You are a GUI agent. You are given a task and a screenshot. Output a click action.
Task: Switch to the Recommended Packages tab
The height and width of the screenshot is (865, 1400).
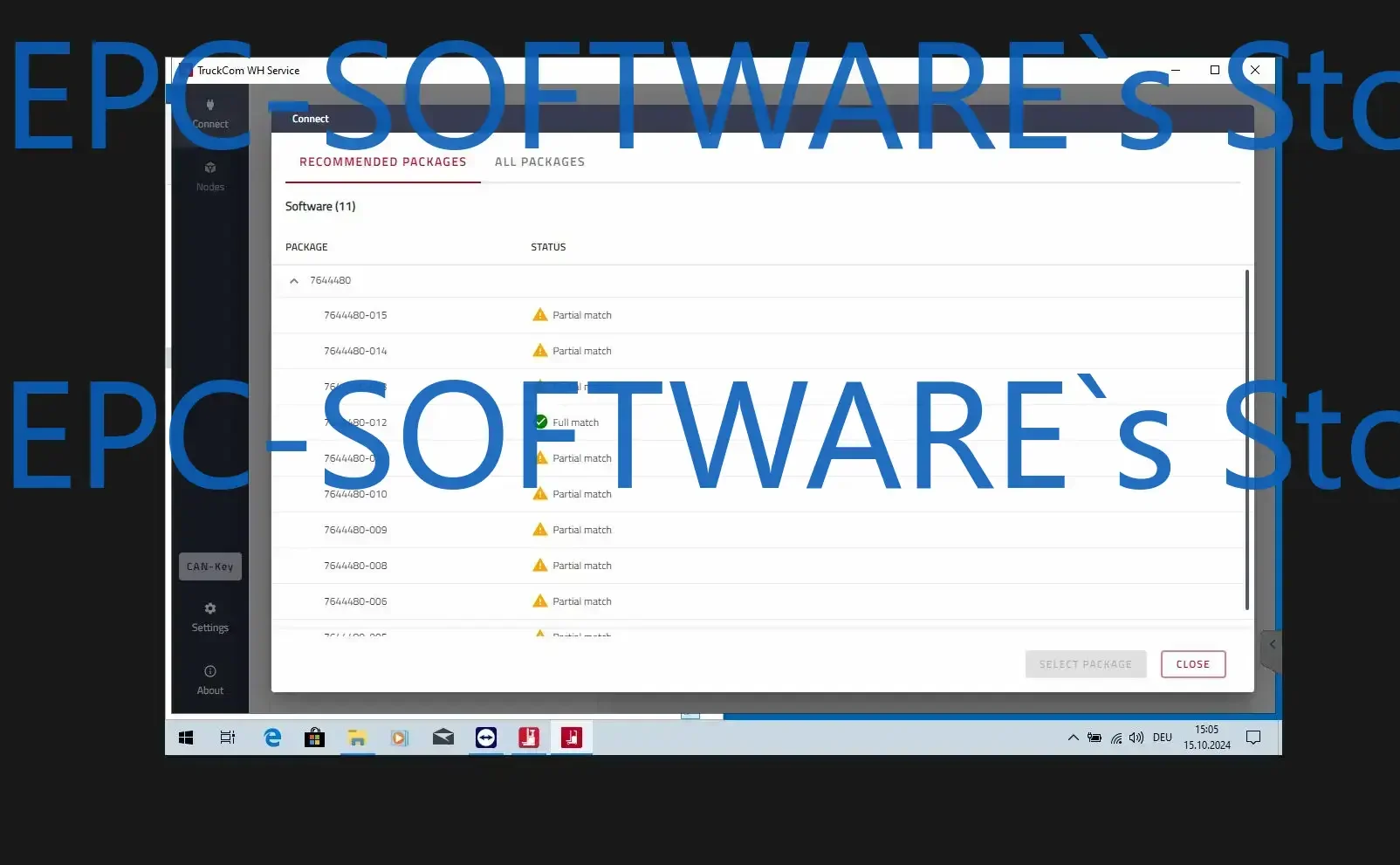[382, 161]
